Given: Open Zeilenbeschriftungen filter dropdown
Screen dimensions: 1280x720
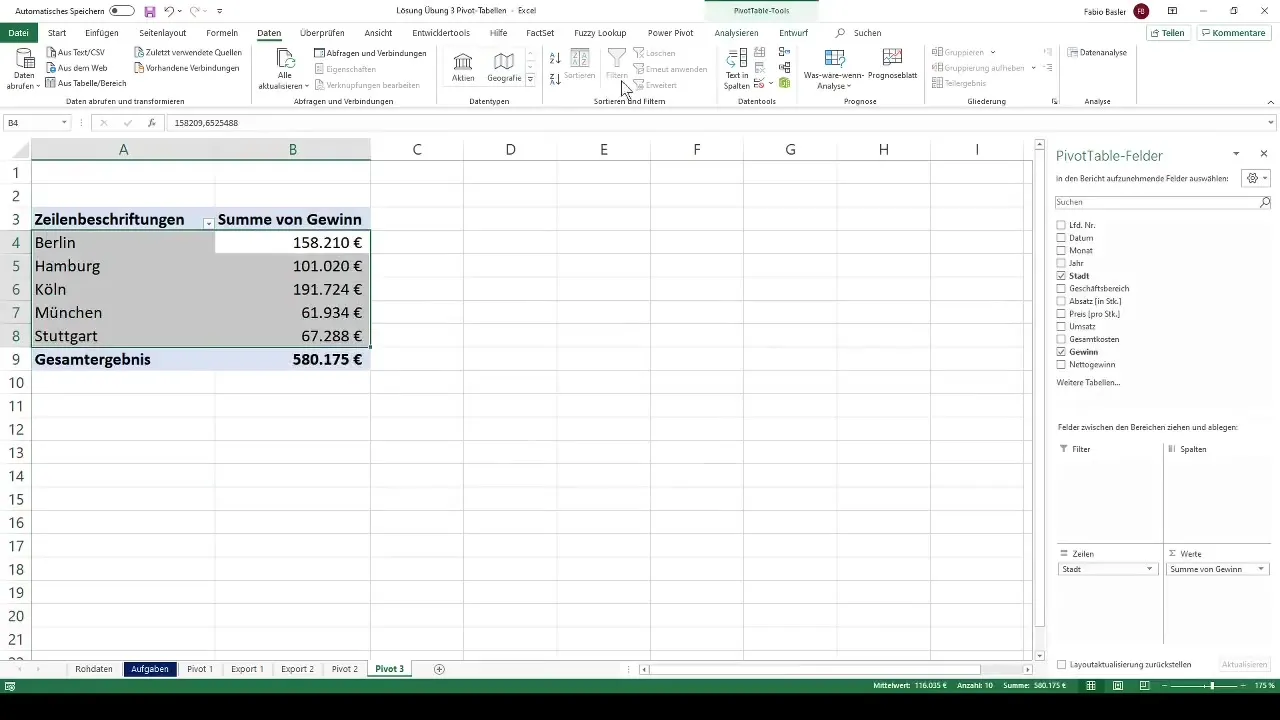Looking at the screenshot, I should point(208,223).
